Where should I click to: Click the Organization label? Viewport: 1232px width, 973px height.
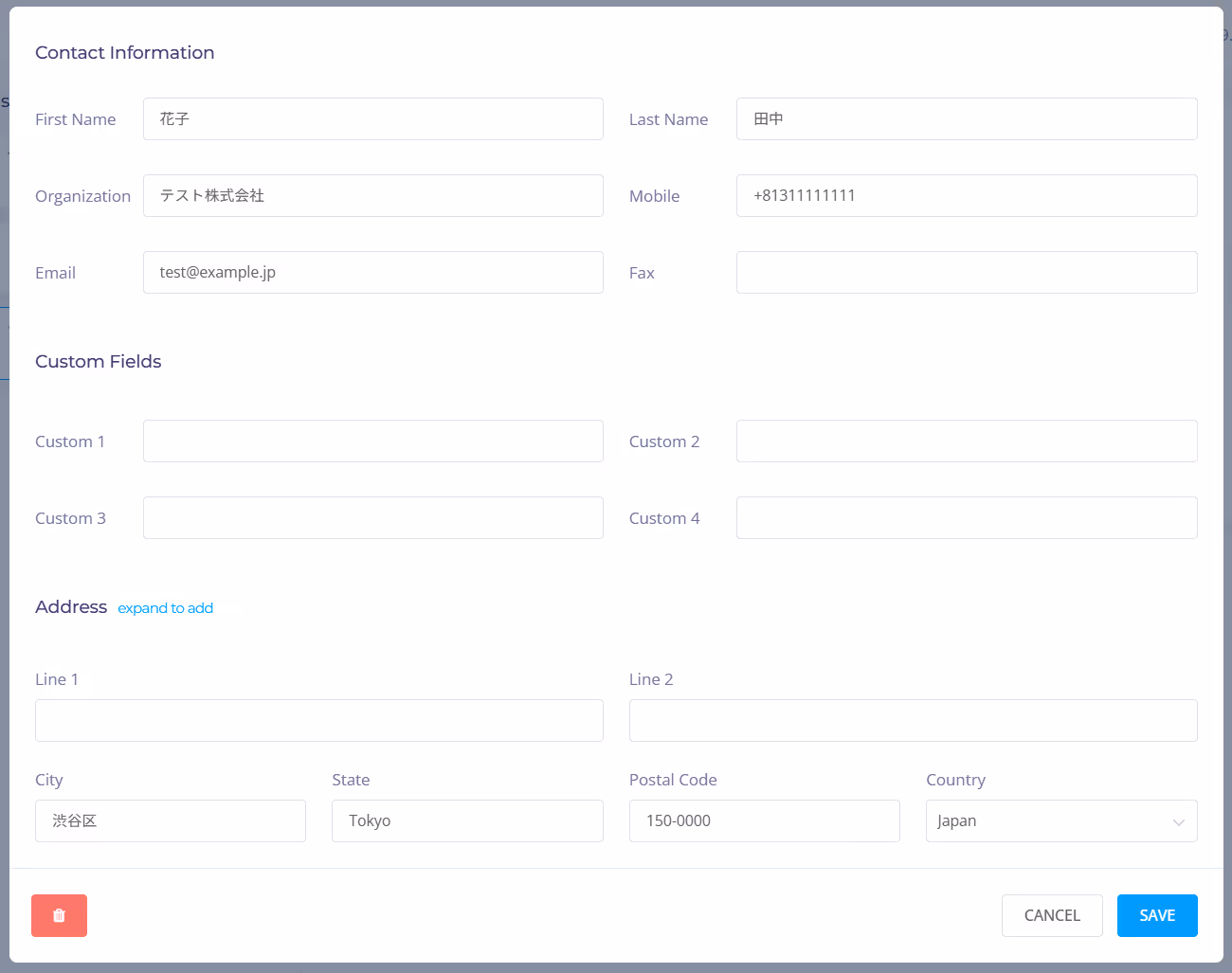pyautogui.click(x=83, y=196)
